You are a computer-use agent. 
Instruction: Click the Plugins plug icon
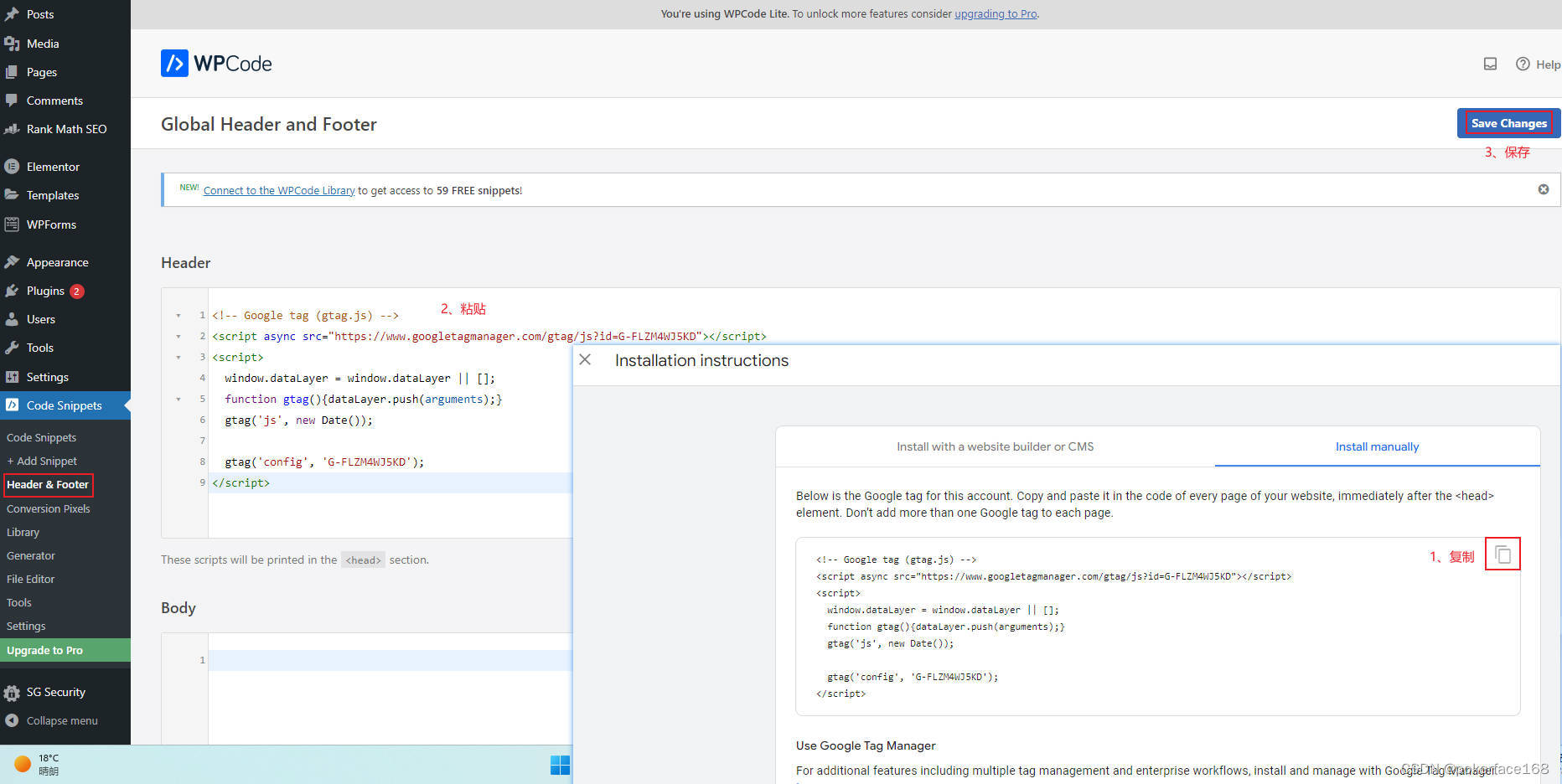click(12, 291)
